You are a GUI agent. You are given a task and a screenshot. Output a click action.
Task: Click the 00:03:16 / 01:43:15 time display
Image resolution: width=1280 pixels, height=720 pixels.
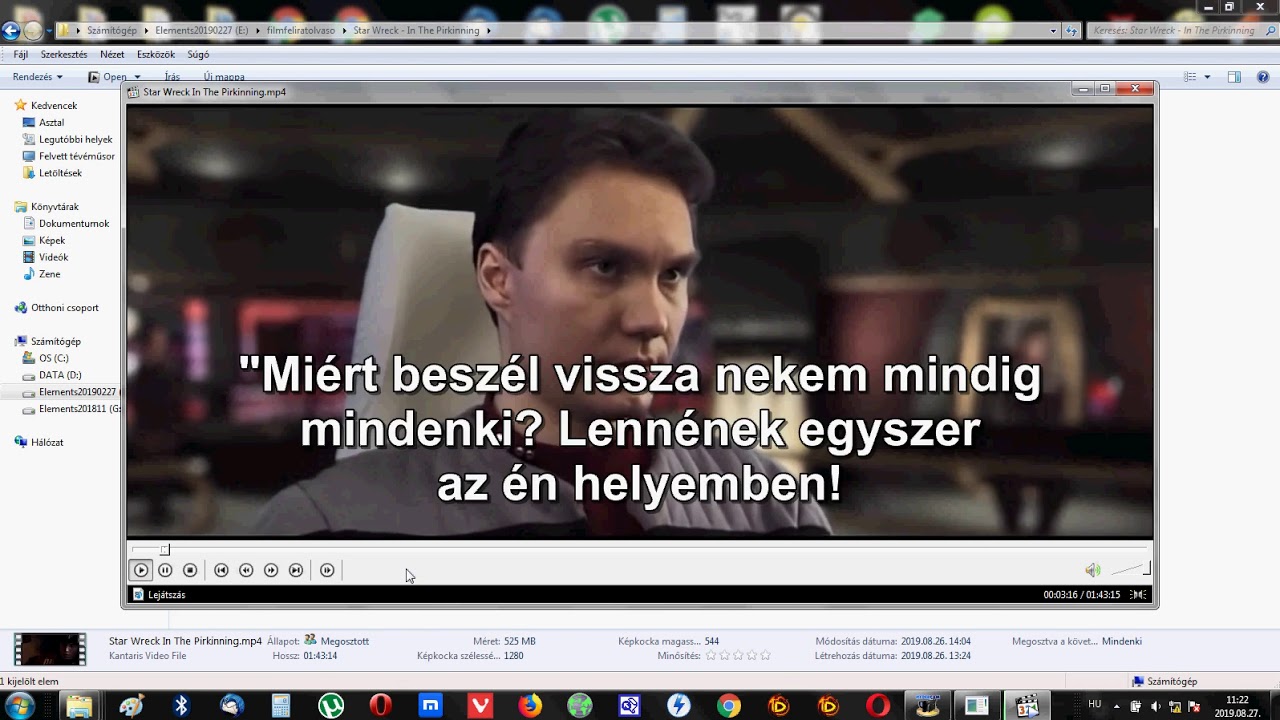tap(1082, 594)
